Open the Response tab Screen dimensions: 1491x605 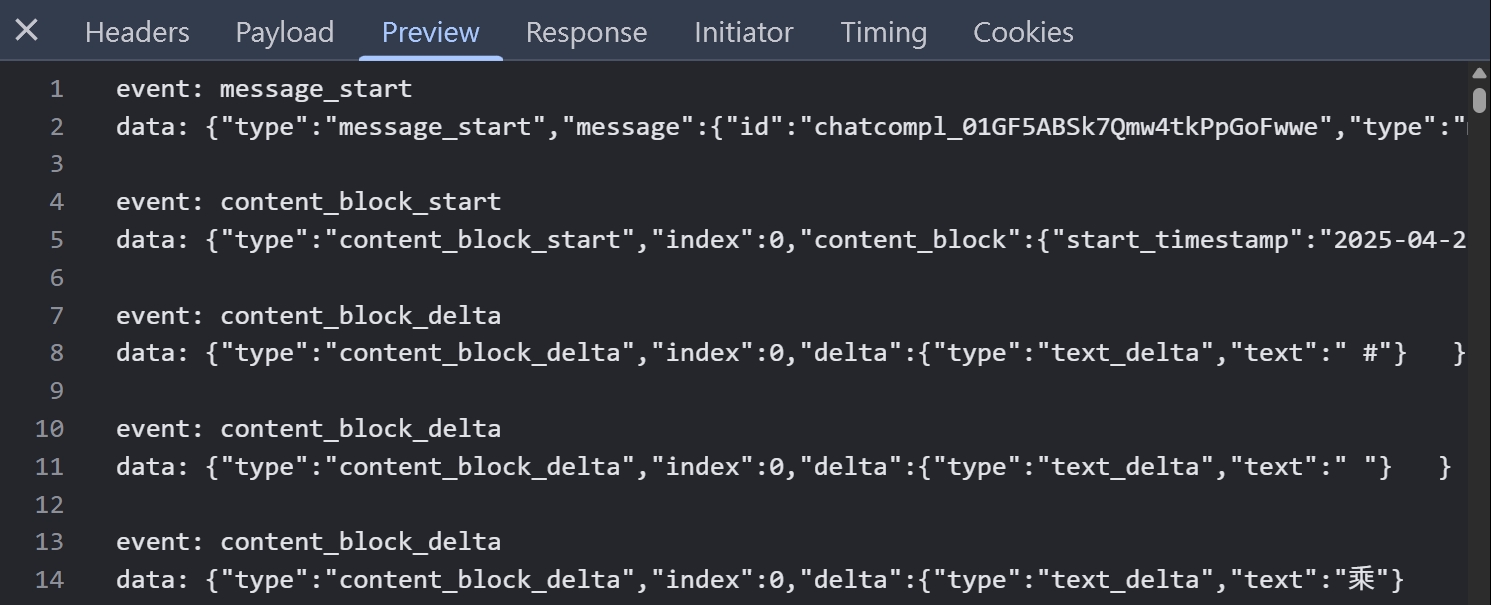[587, 32]
